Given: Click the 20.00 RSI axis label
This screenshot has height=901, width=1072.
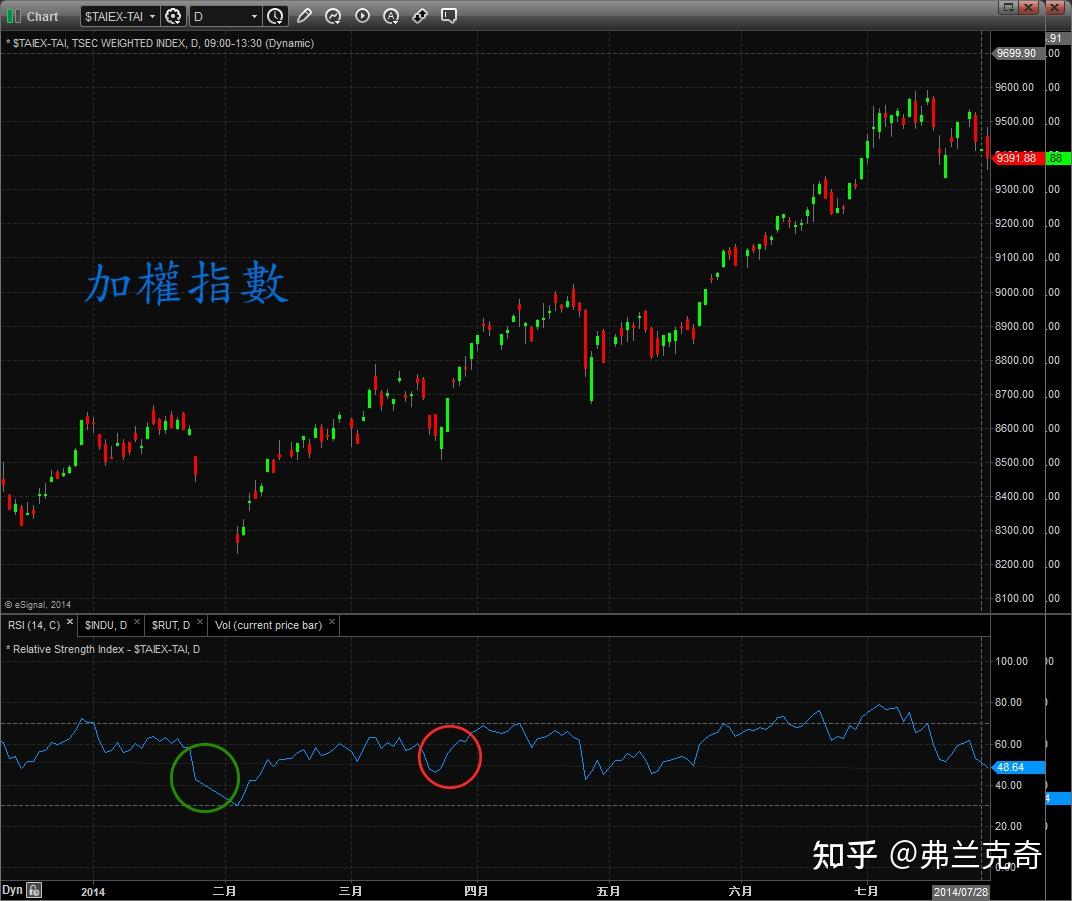Looking at the screenshot, I should click(x=1008, y=826).
